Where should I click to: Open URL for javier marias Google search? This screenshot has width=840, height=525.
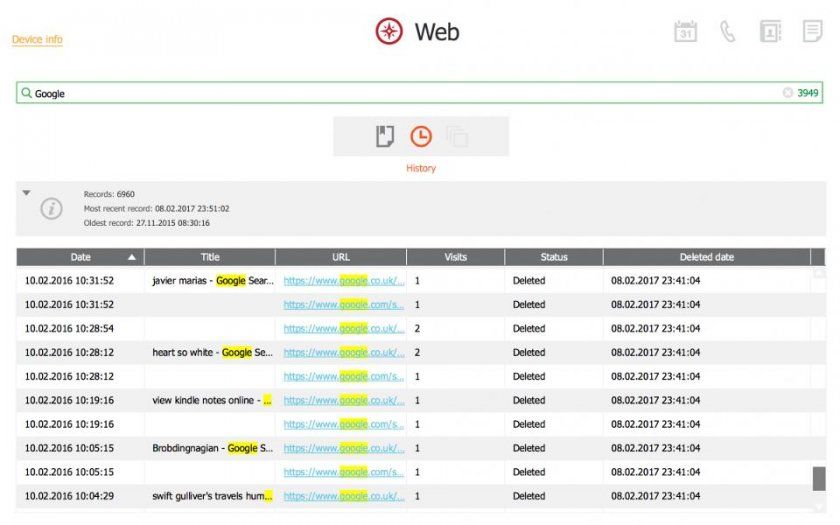(x=343, y=281)
